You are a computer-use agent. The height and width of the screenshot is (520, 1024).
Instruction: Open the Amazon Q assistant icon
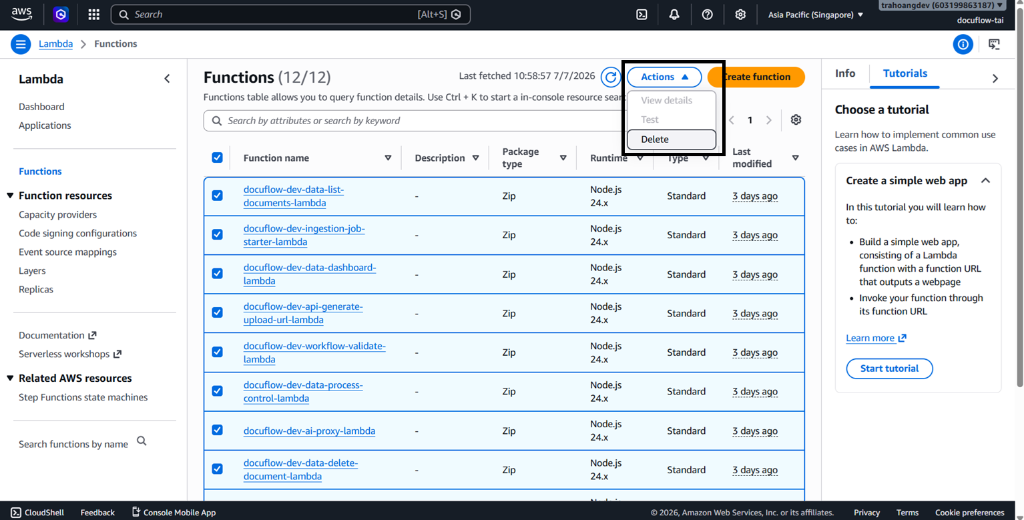61,14
